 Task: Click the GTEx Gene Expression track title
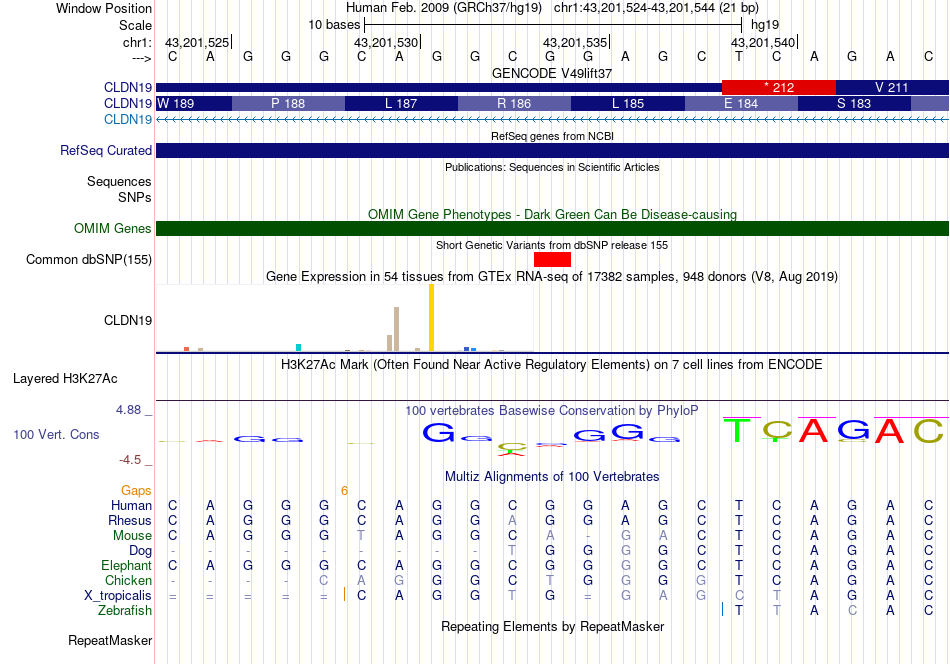pyautogui.click(x=552, y=277)
